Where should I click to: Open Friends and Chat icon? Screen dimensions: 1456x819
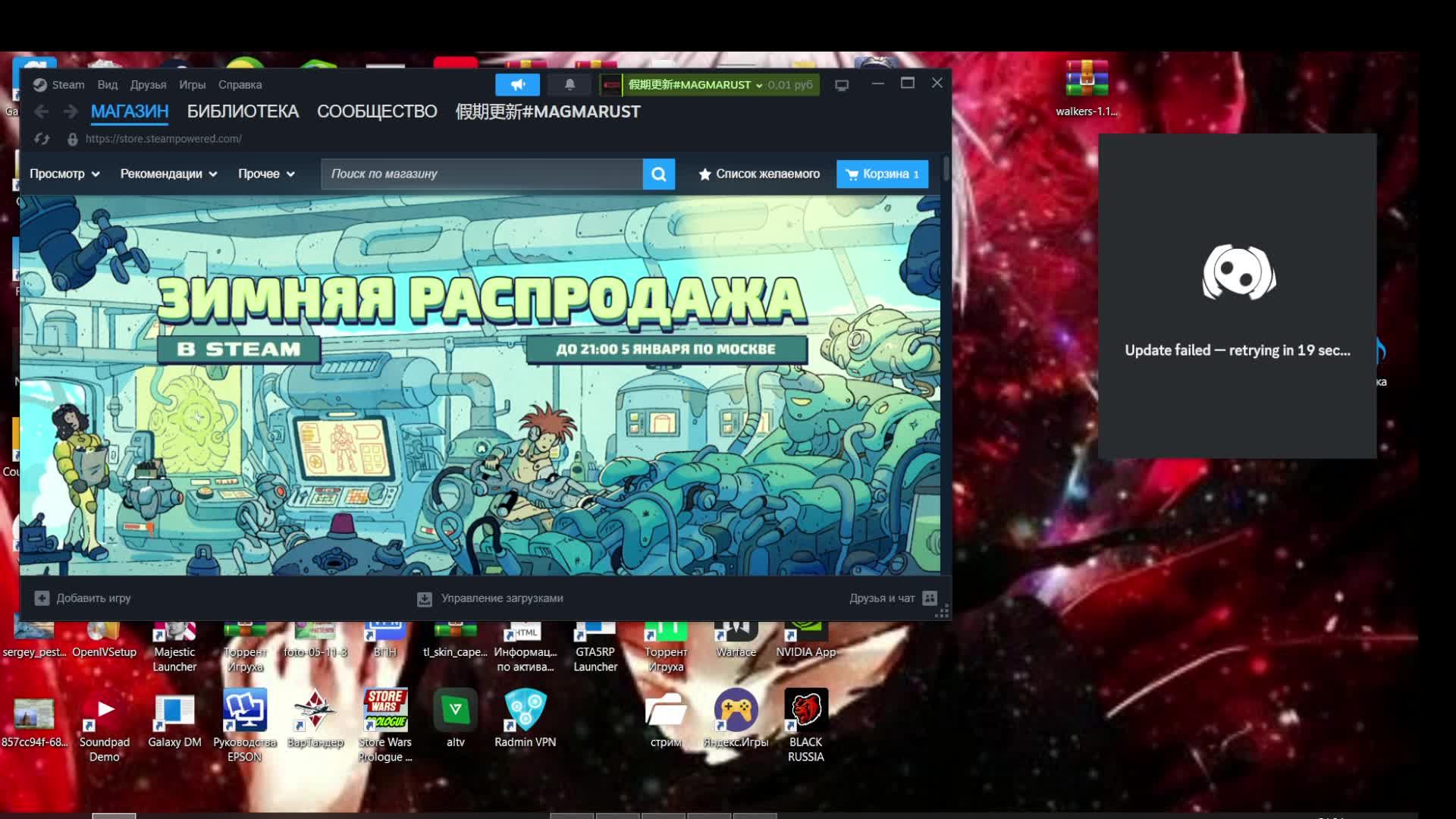pyautogui.click(x=930, y=598)
